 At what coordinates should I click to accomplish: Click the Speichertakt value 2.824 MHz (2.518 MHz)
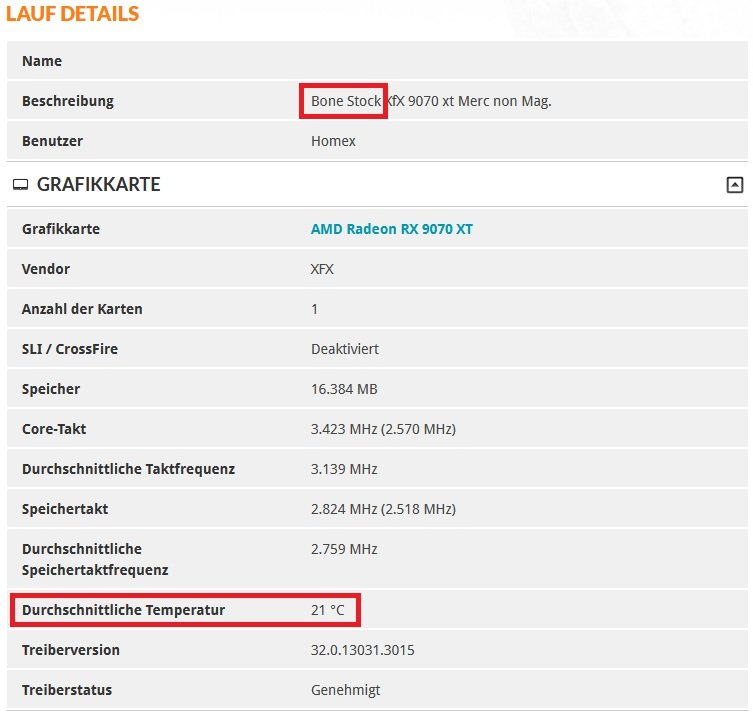[383, 509]
